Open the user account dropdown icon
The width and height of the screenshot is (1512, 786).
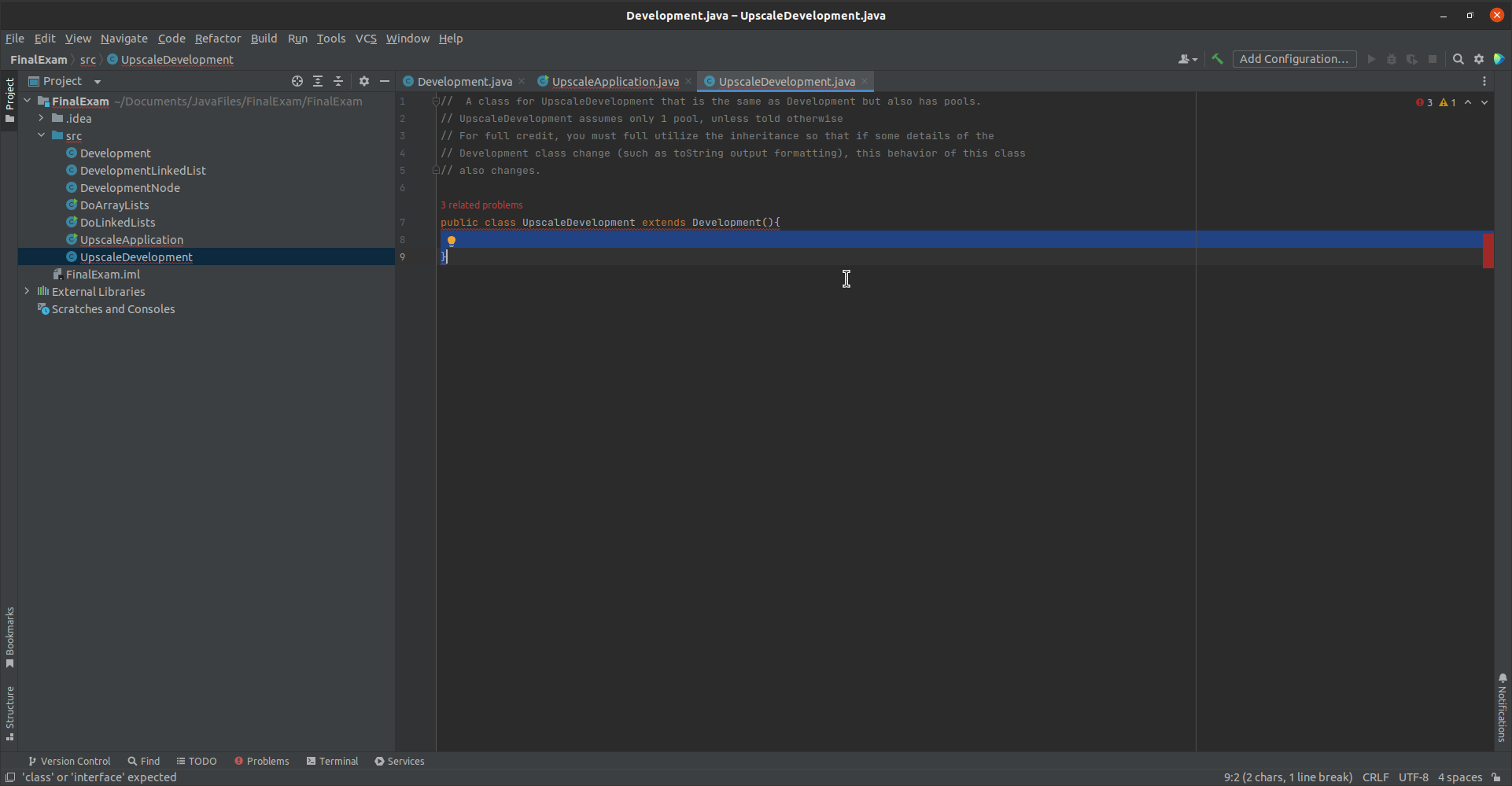click(x=1188, y=59)
